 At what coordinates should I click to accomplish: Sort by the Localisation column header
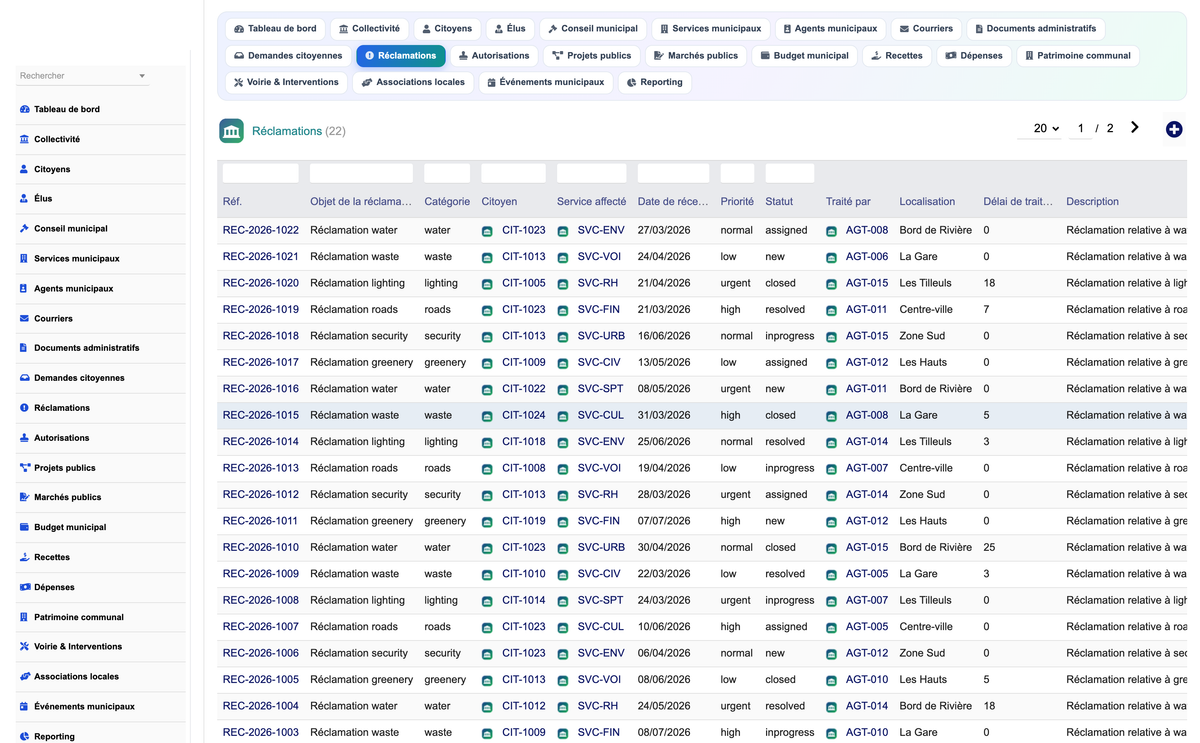[x=927, y=201]
